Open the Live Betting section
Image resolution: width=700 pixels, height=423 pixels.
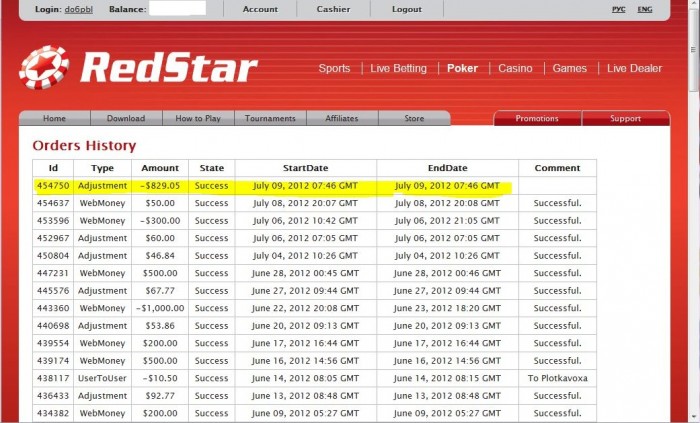(398, 68)
